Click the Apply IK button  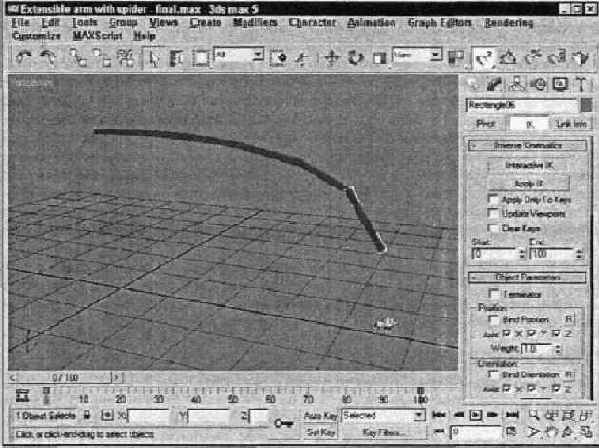pyautogui.click(x=529, y=184)
